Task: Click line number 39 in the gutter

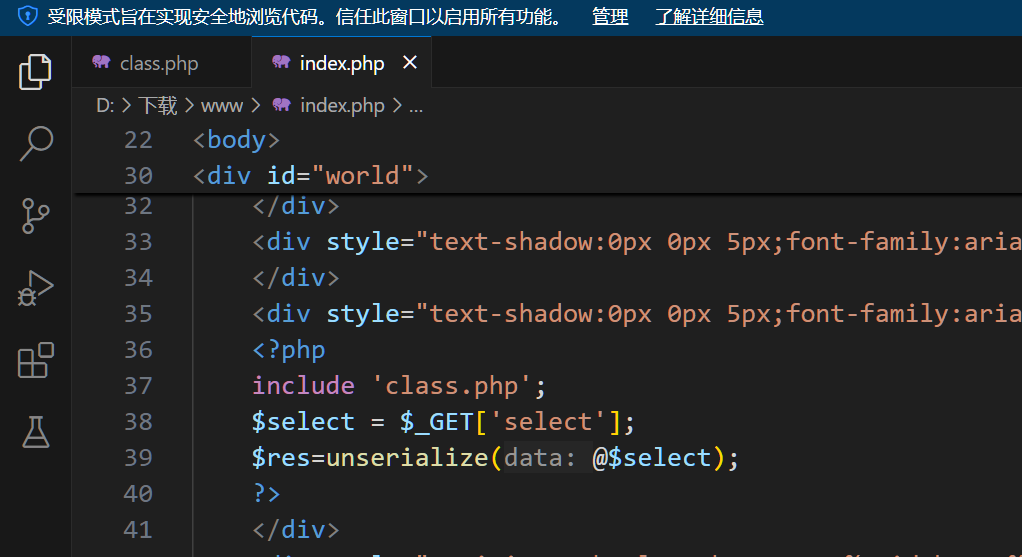Action: coord(138,458)
